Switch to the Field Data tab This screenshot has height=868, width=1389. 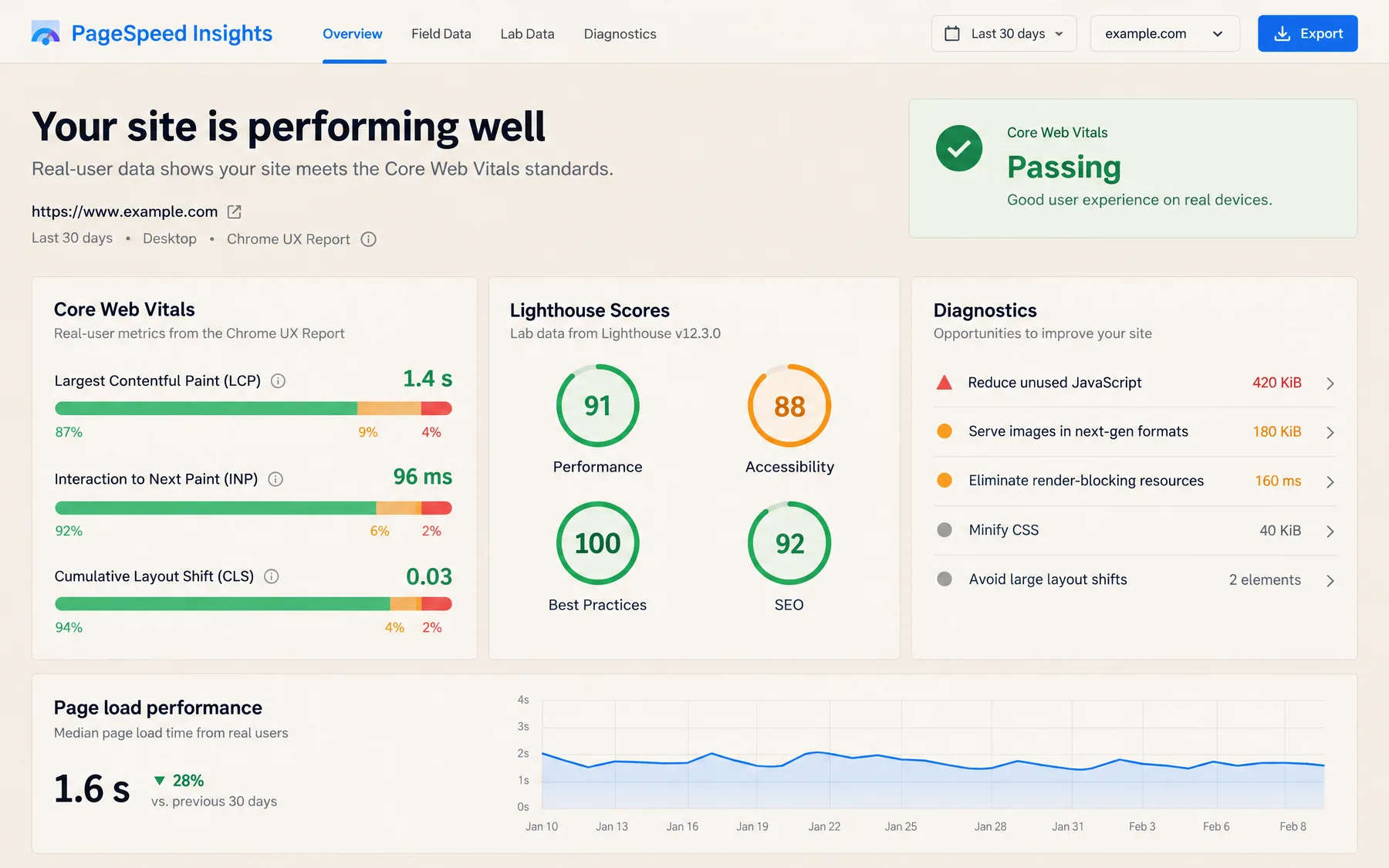click(x=441, y=34)
